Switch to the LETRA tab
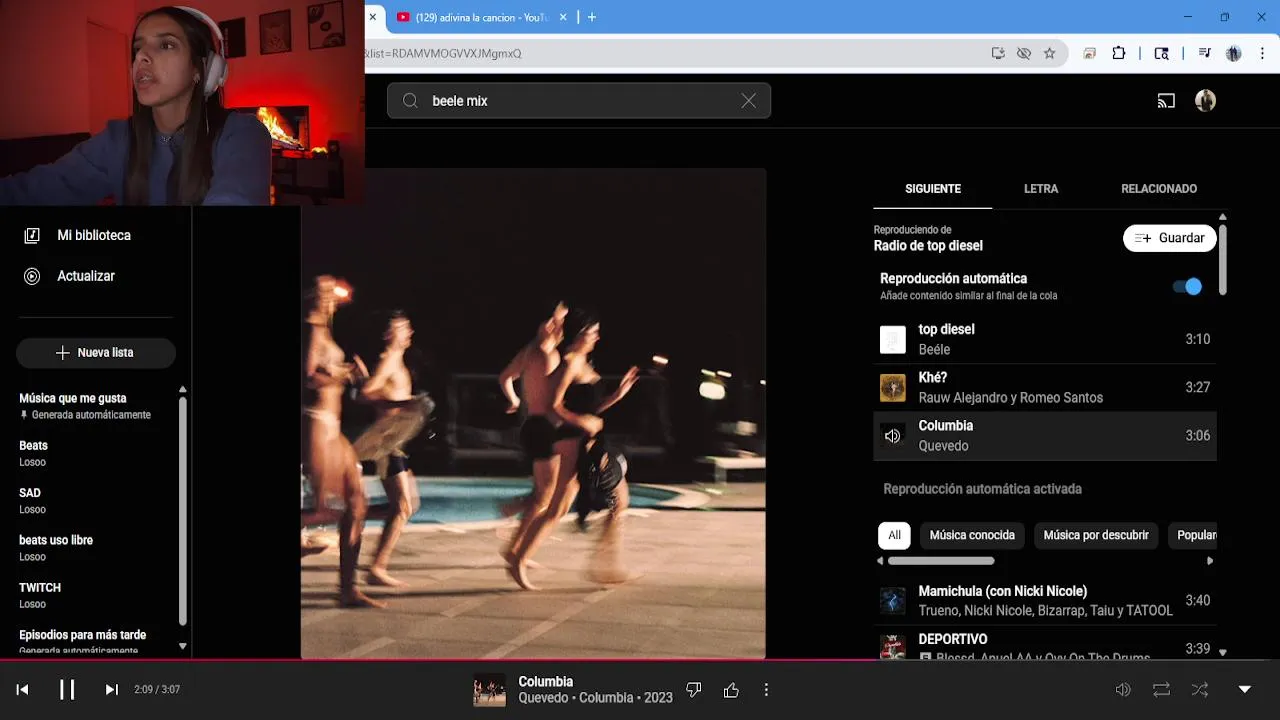Viewport: 1280px width, 720px height. tap(1041, 188)
